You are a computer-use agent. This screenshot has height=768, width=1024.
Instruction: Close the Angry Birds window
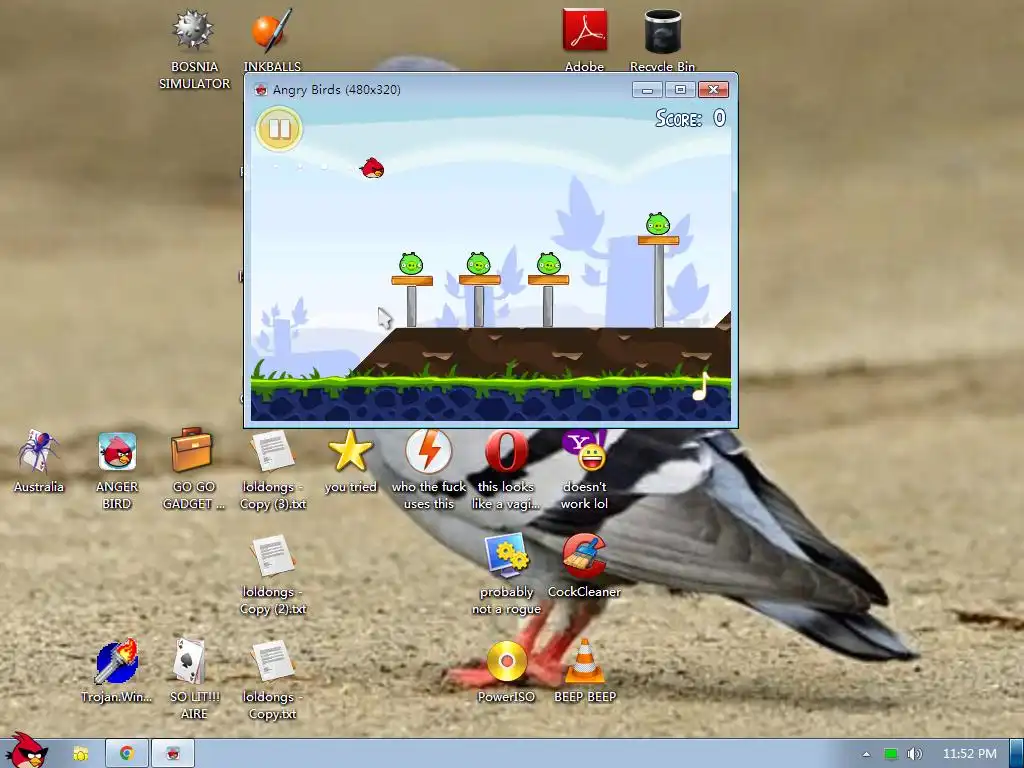713,89
